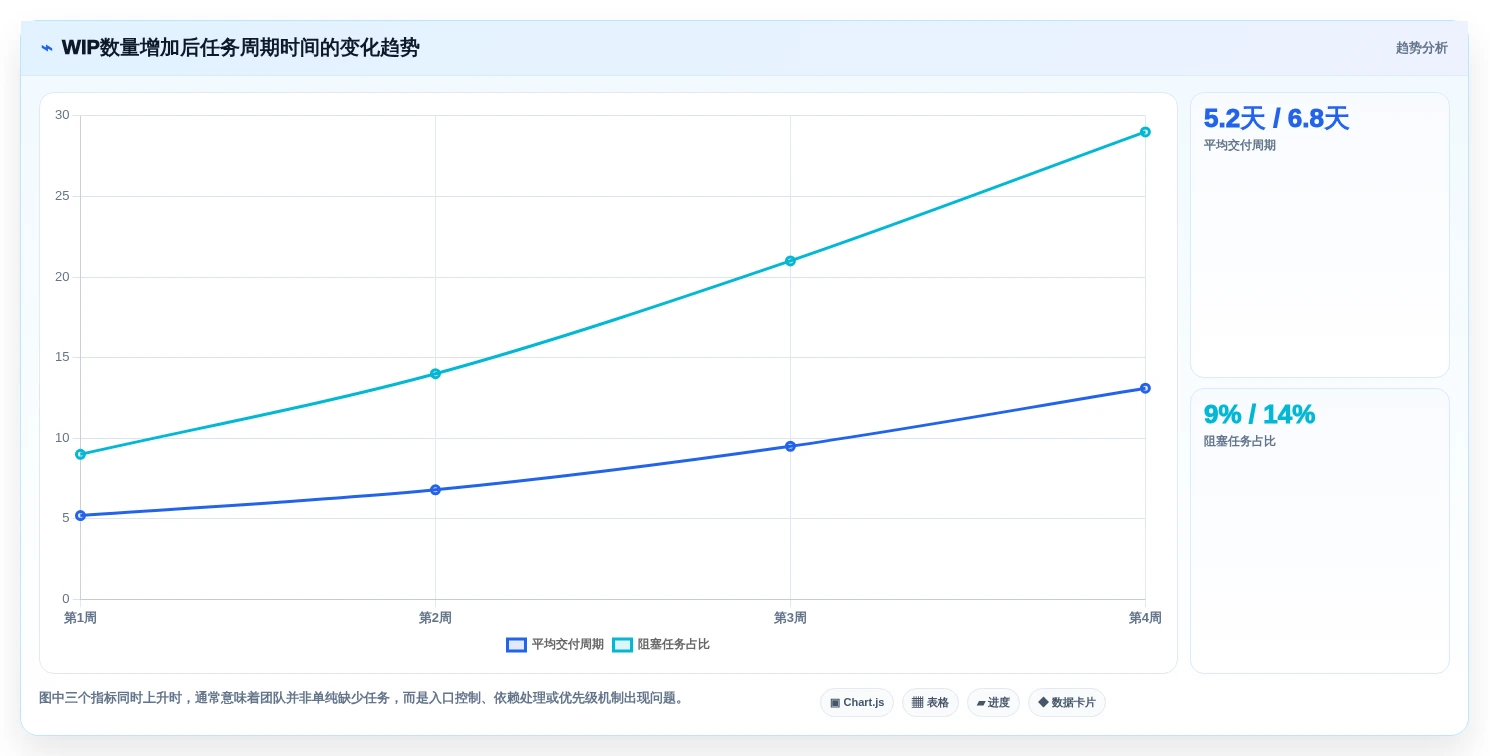Click the 第2周 x-axis label
The image size is (1489, 756).
click(435, 618)
